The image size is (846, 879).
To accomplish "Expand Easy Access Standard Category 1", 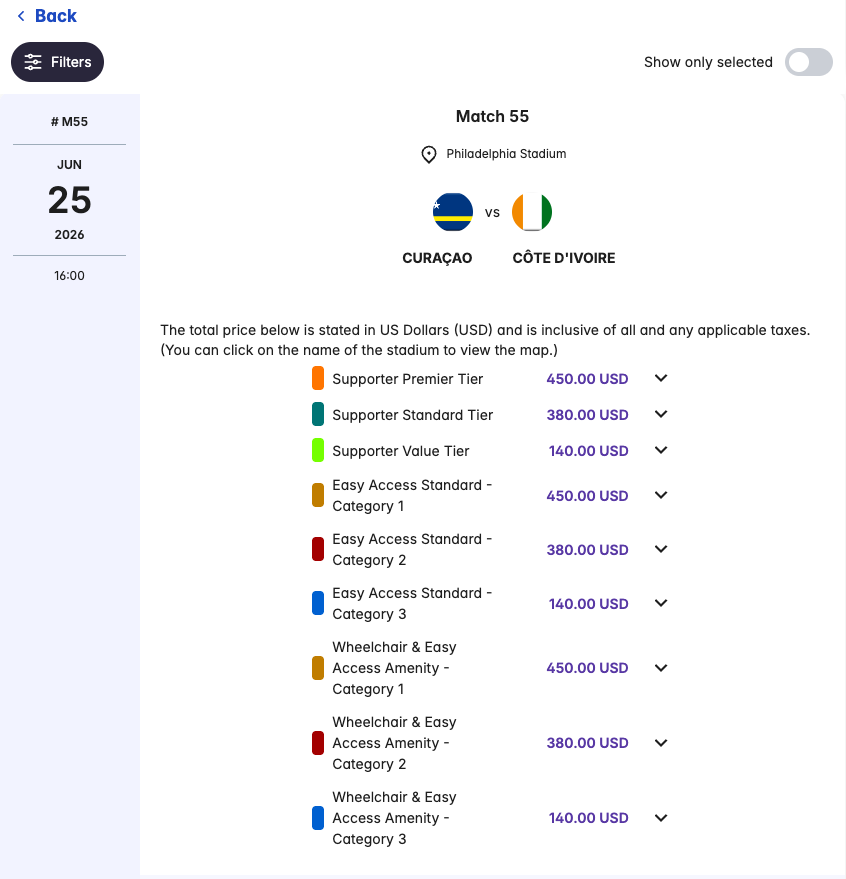I will tap(660, 496).
